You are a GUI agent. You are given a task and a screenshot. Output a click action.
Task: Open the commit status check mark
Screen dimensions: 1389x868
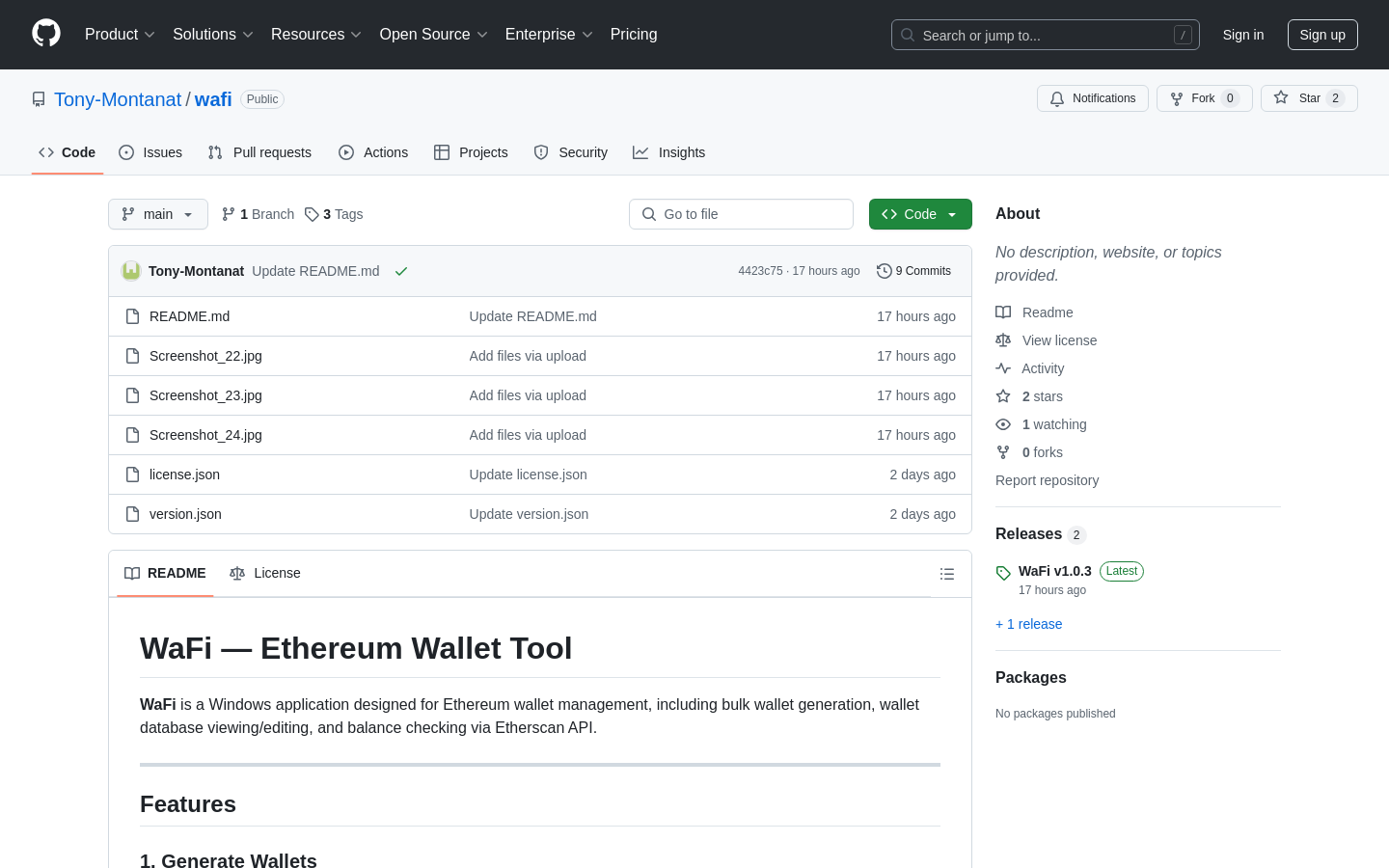[x=401, y=271]
